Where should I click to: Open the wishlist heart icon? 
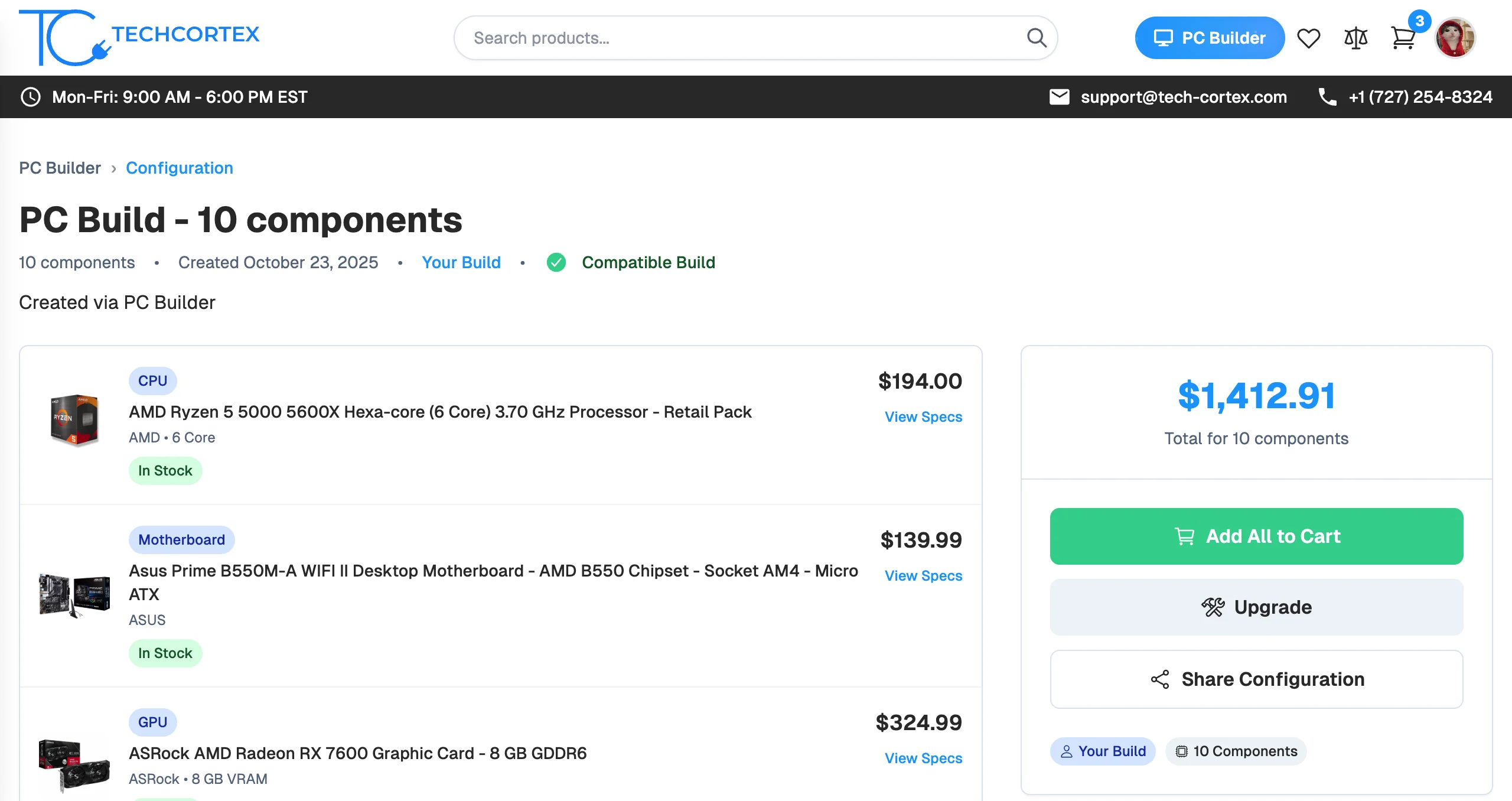[1308, 38]
